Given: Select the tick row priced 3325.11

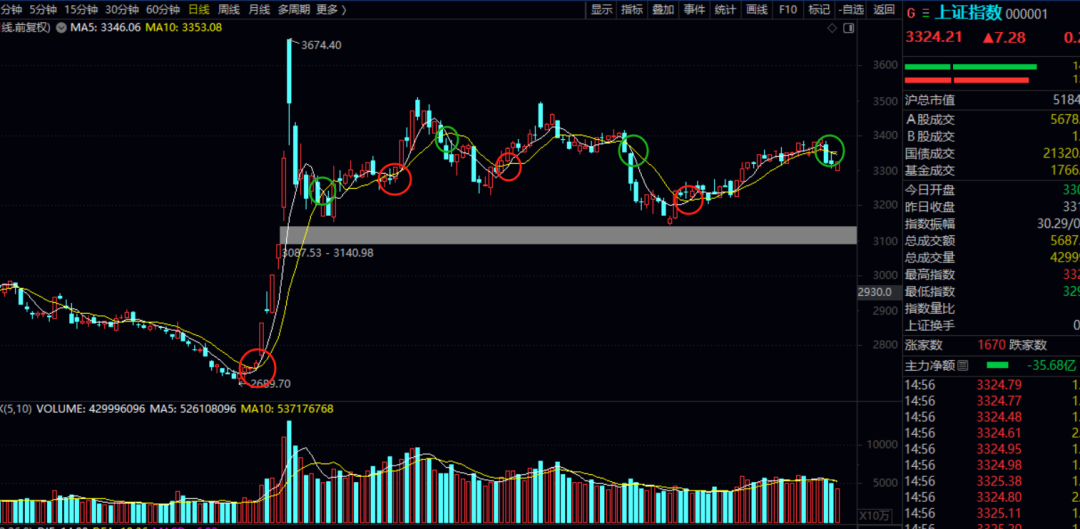Looking at the screenshot, I should tap(991, 513).
